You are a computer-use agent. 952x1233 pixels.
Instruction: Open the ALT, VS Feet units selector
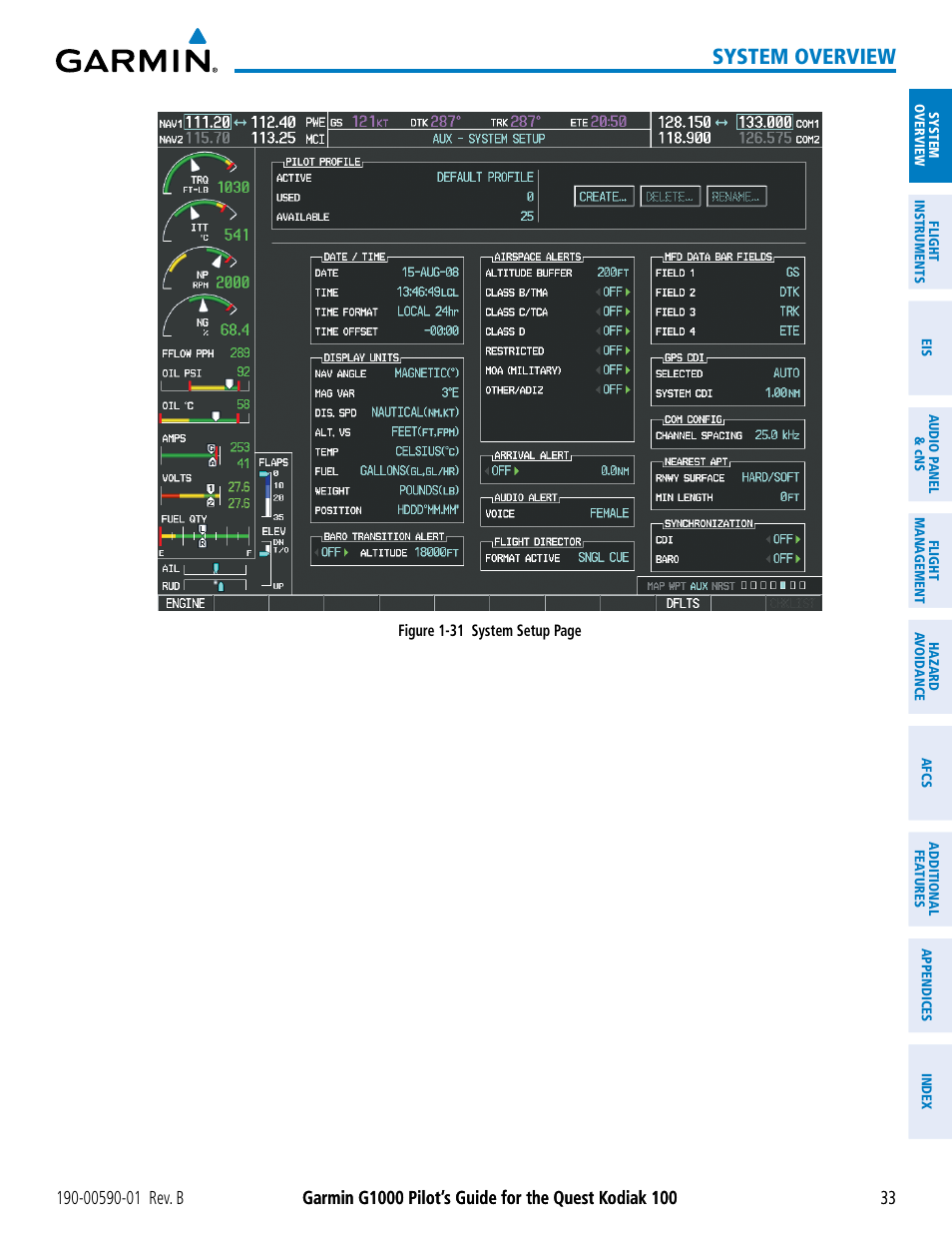pos(425,432)
